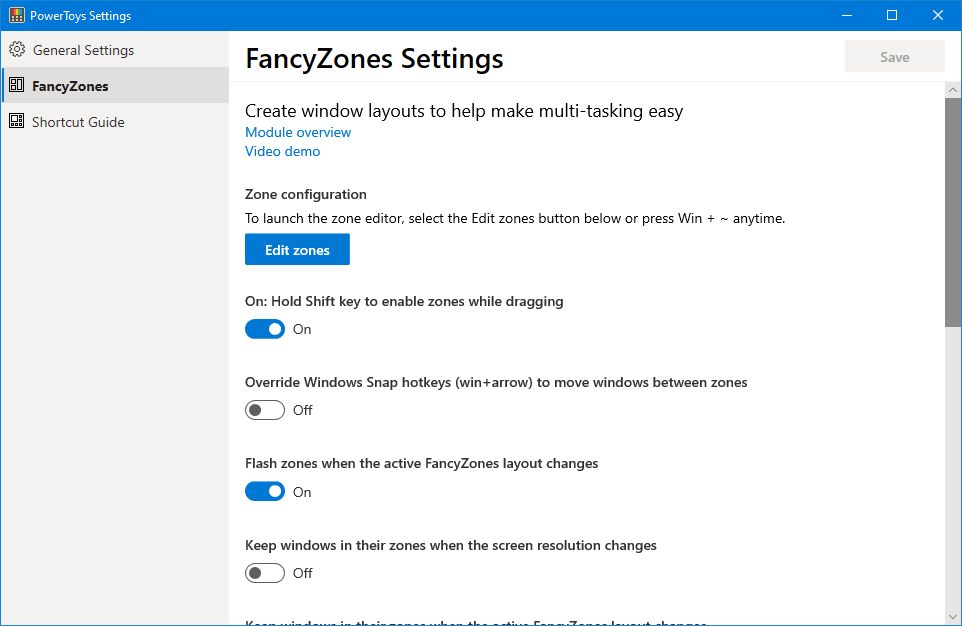Disable Hold Shift key to enable zones

(265, 329)
